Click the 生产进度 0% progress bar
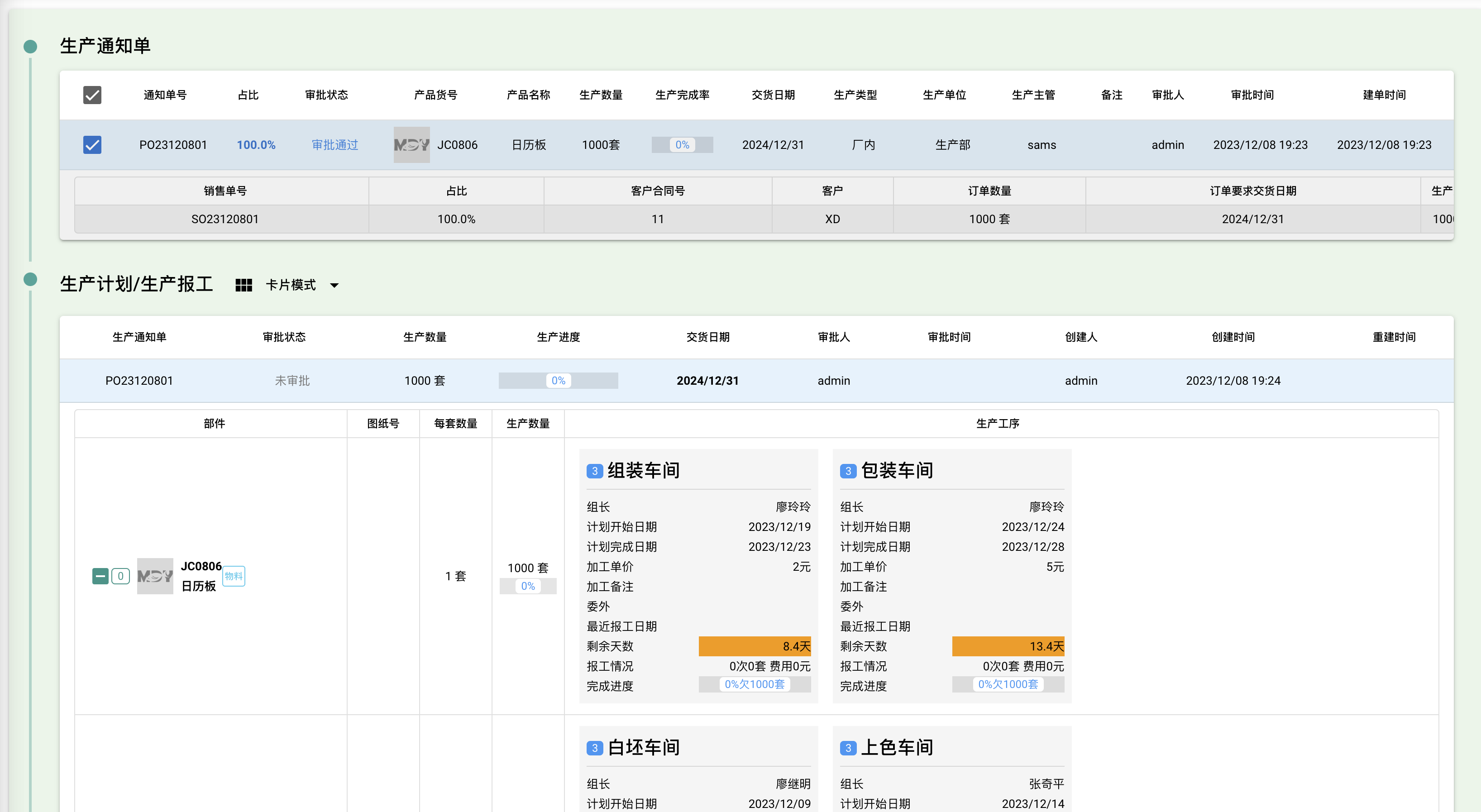The height and width of the screenshot is (812, 1481). coord(558,380)
